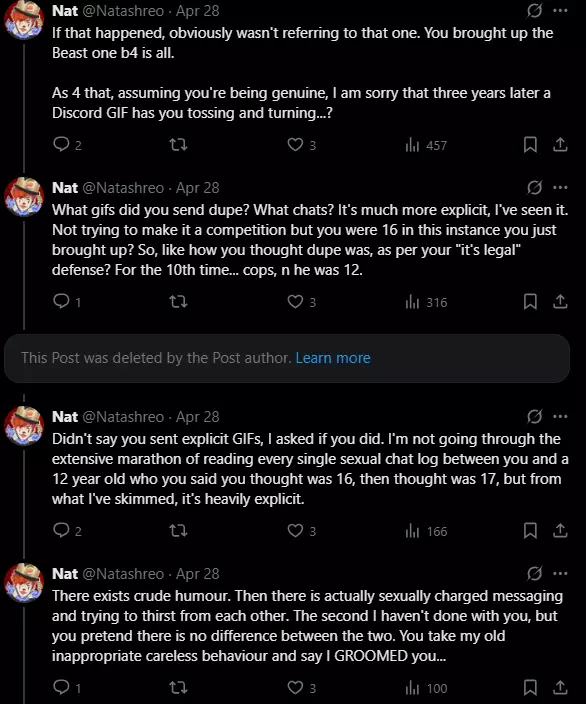The height and width of the screenshot is (704, 586).
Task: Open @Natashreo profile handle on second post
Action: [123, 188]
